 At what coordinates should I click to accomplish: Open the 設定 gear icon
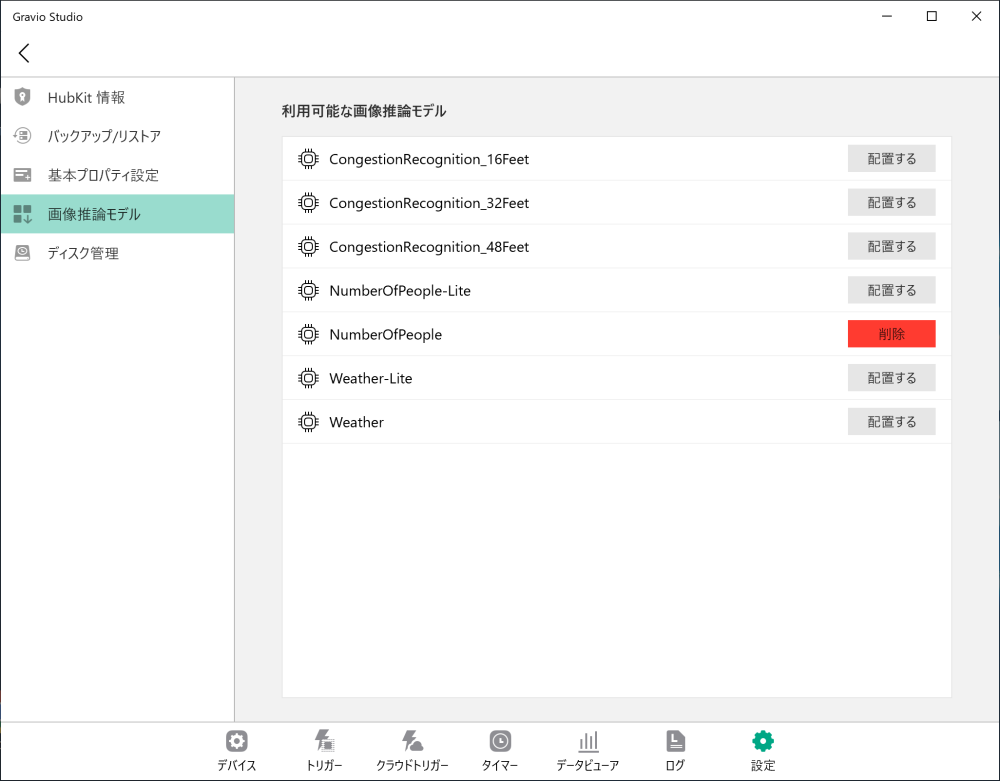coord(763,741)
